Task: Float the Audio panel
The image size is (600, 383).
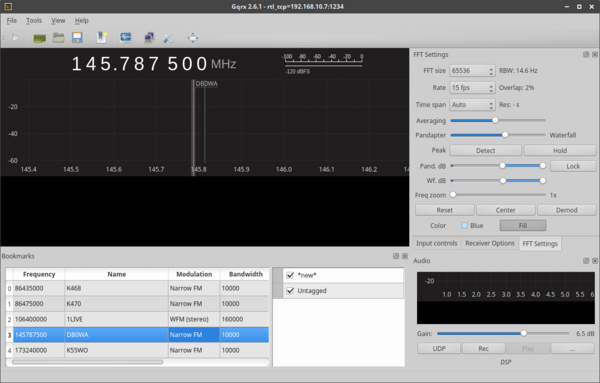Action: point(586,261)
